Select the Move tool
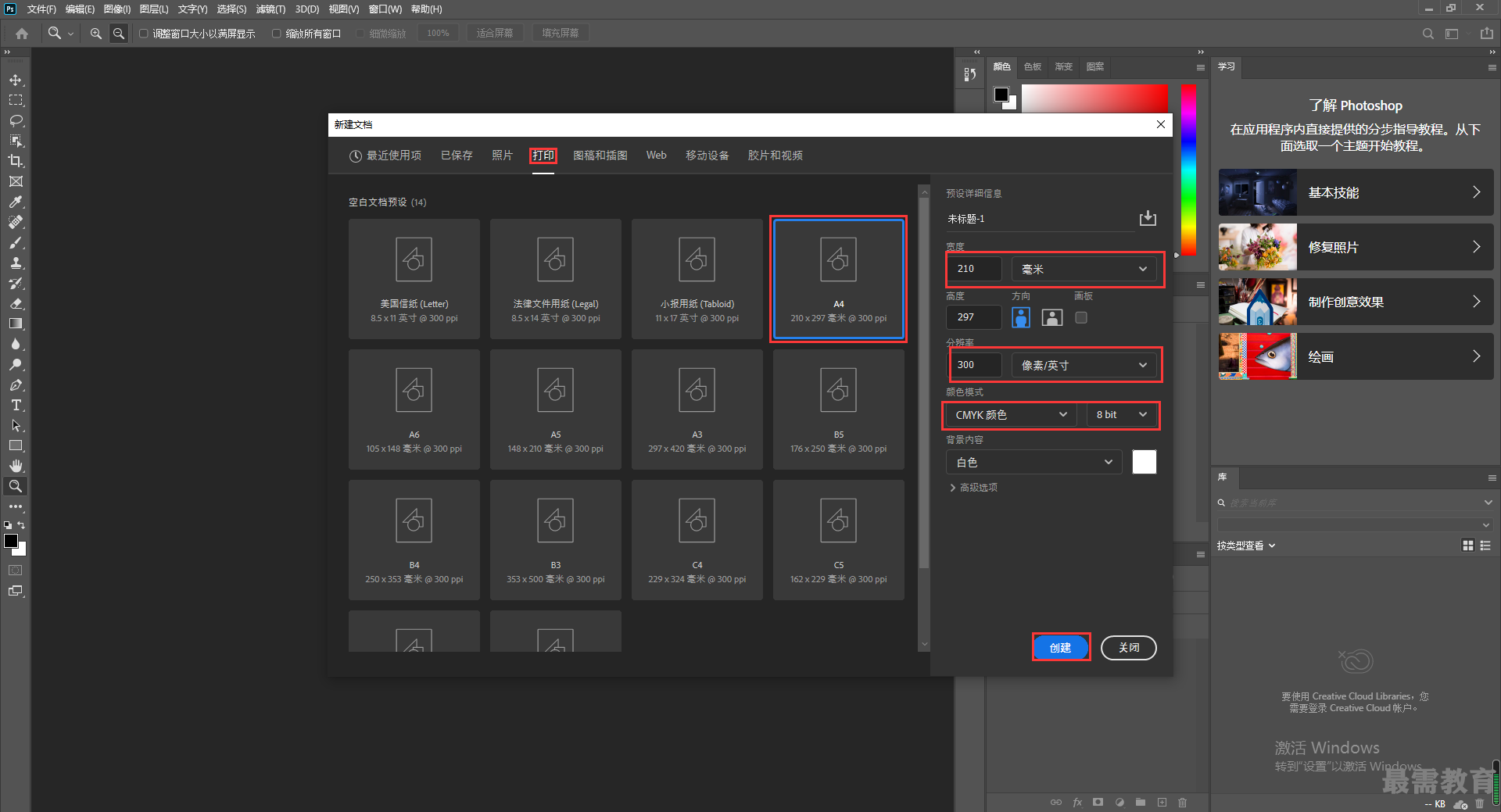The image size is (1501, 812). [x=16, y=80]
